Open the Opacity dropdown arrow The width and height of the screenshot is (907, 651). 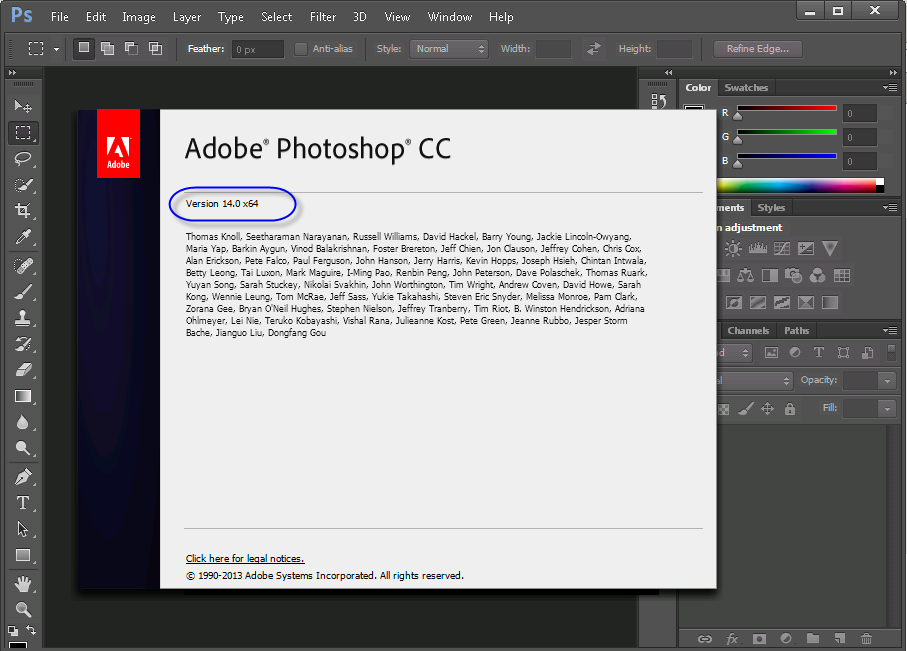click(x=887, y=381)
